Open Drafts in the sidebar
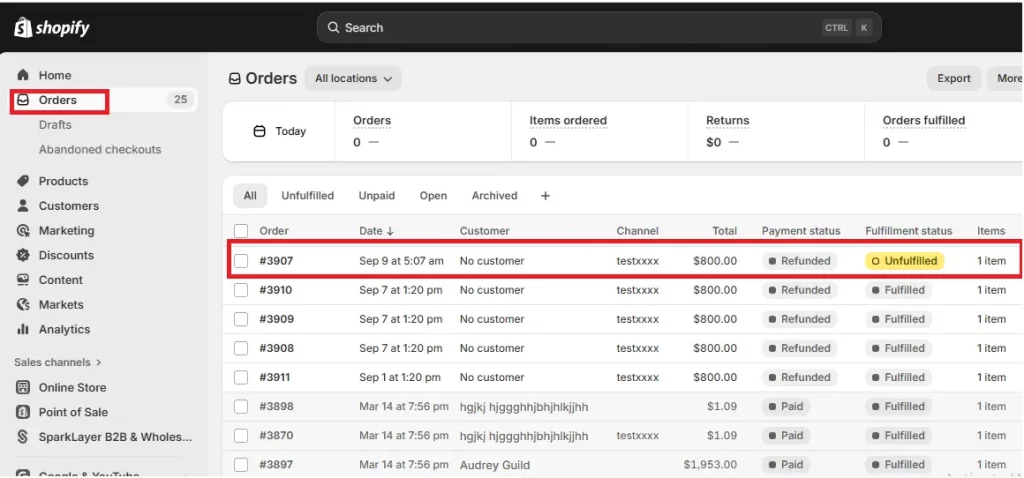The height and width of the screenshot is (478, 1024). tap(55, 125)
